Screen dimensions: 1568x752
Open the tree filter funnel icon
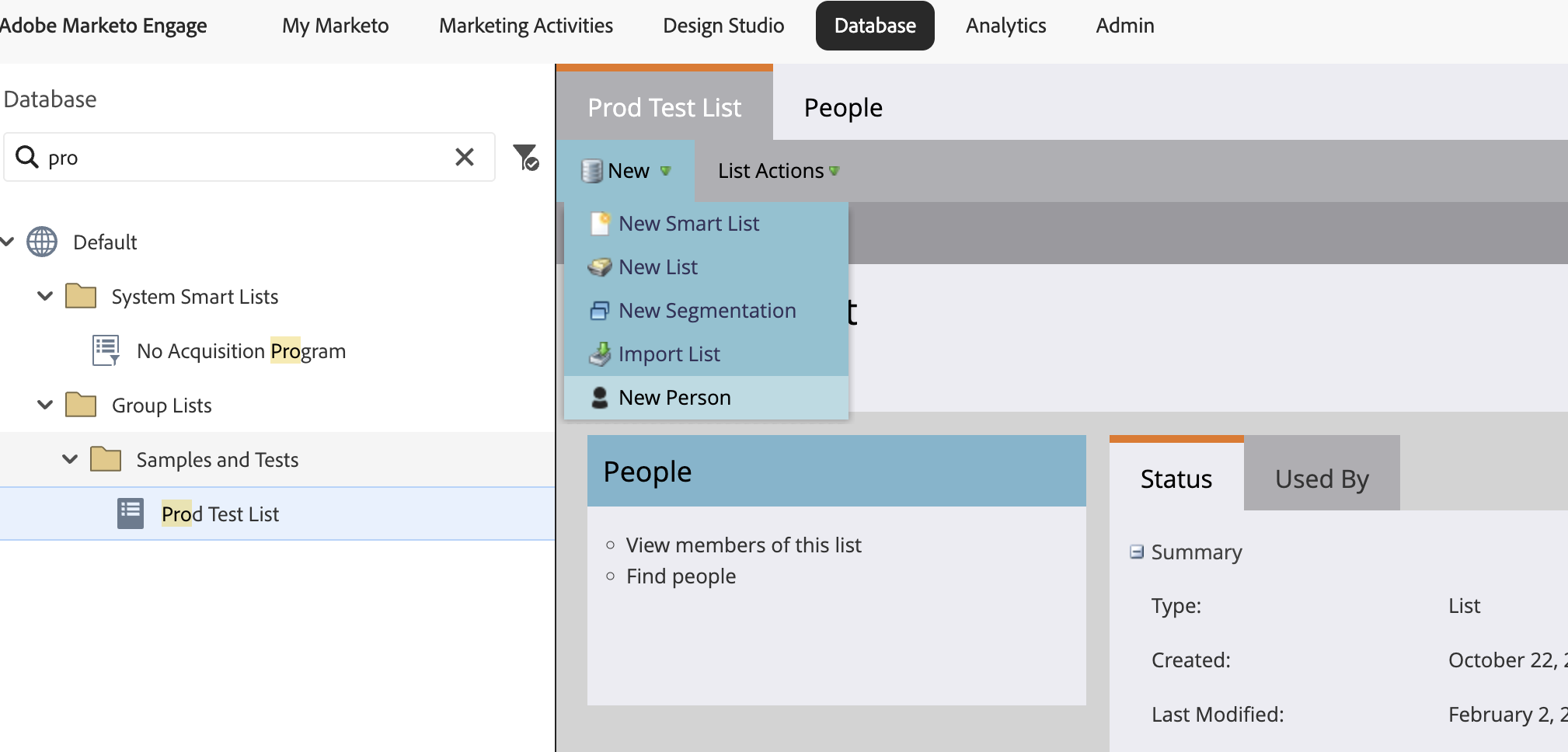point(526,157)
